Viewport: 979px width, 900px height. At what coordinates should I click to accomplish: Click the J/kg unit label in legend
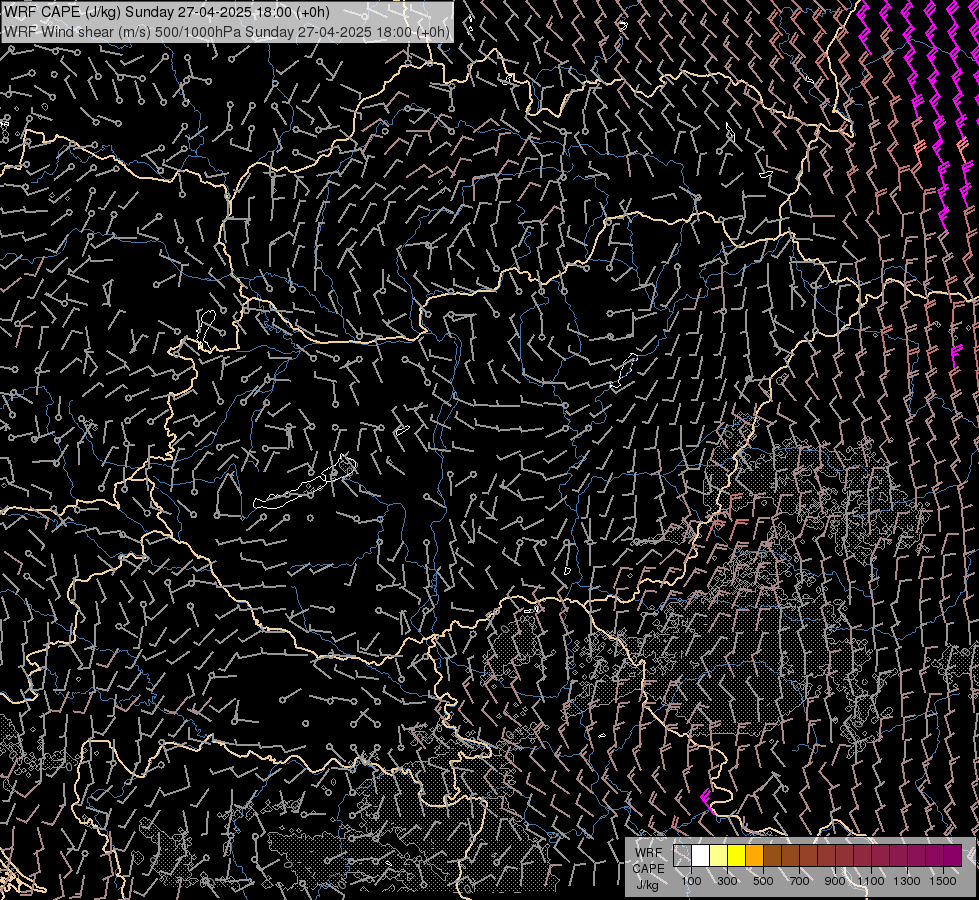pos(648,885)
